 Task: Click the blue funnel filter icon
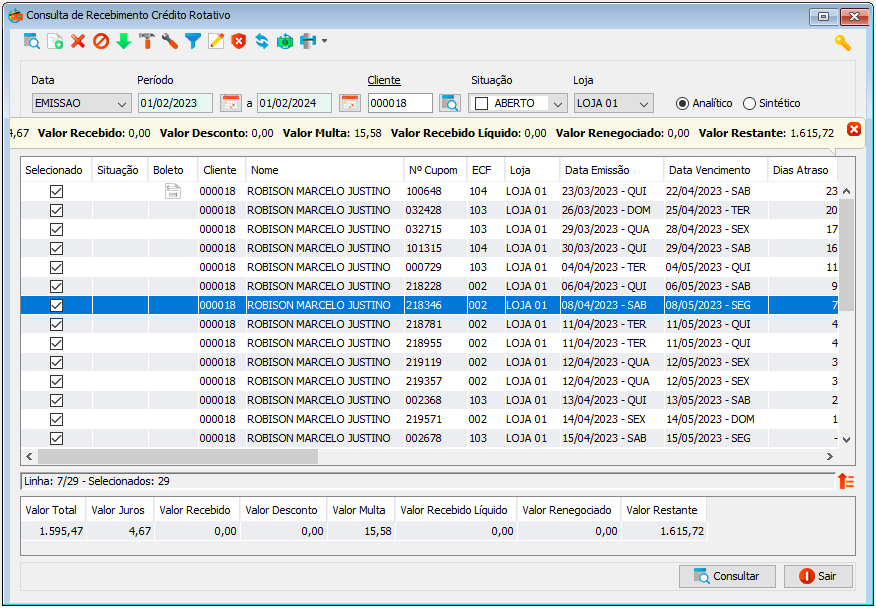tap(193, 41)
